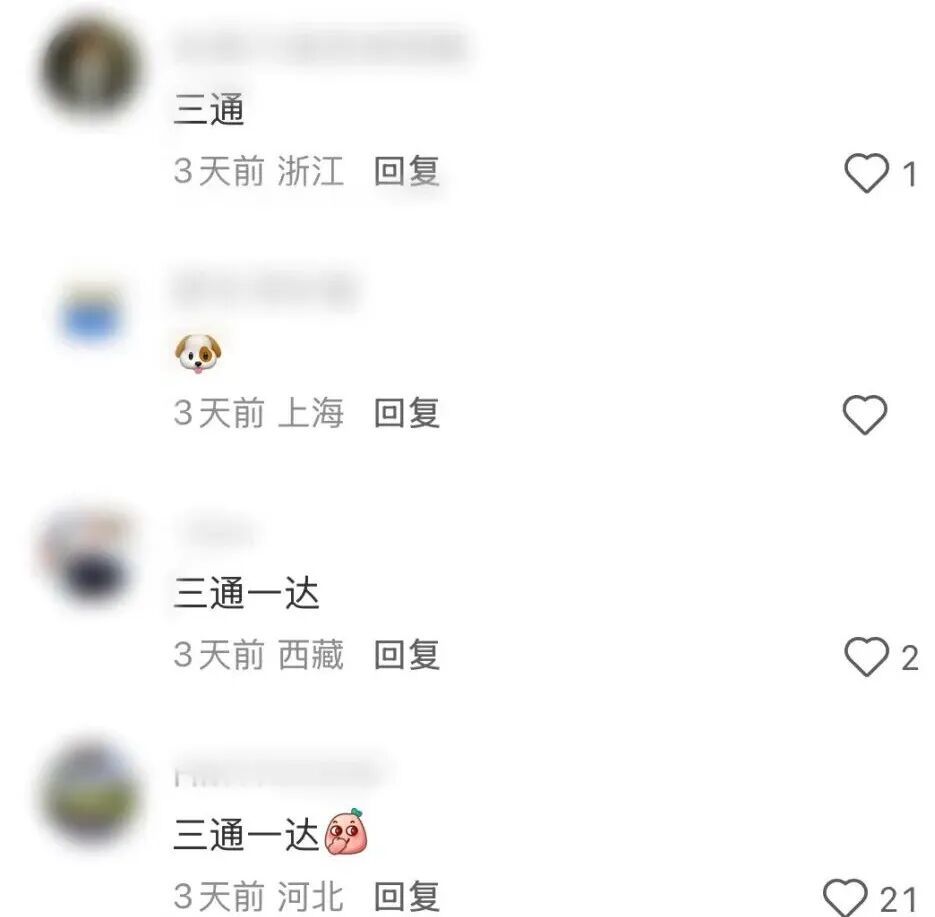Select the 三通 comment text

pyautogui.click(x=209, y=110)
